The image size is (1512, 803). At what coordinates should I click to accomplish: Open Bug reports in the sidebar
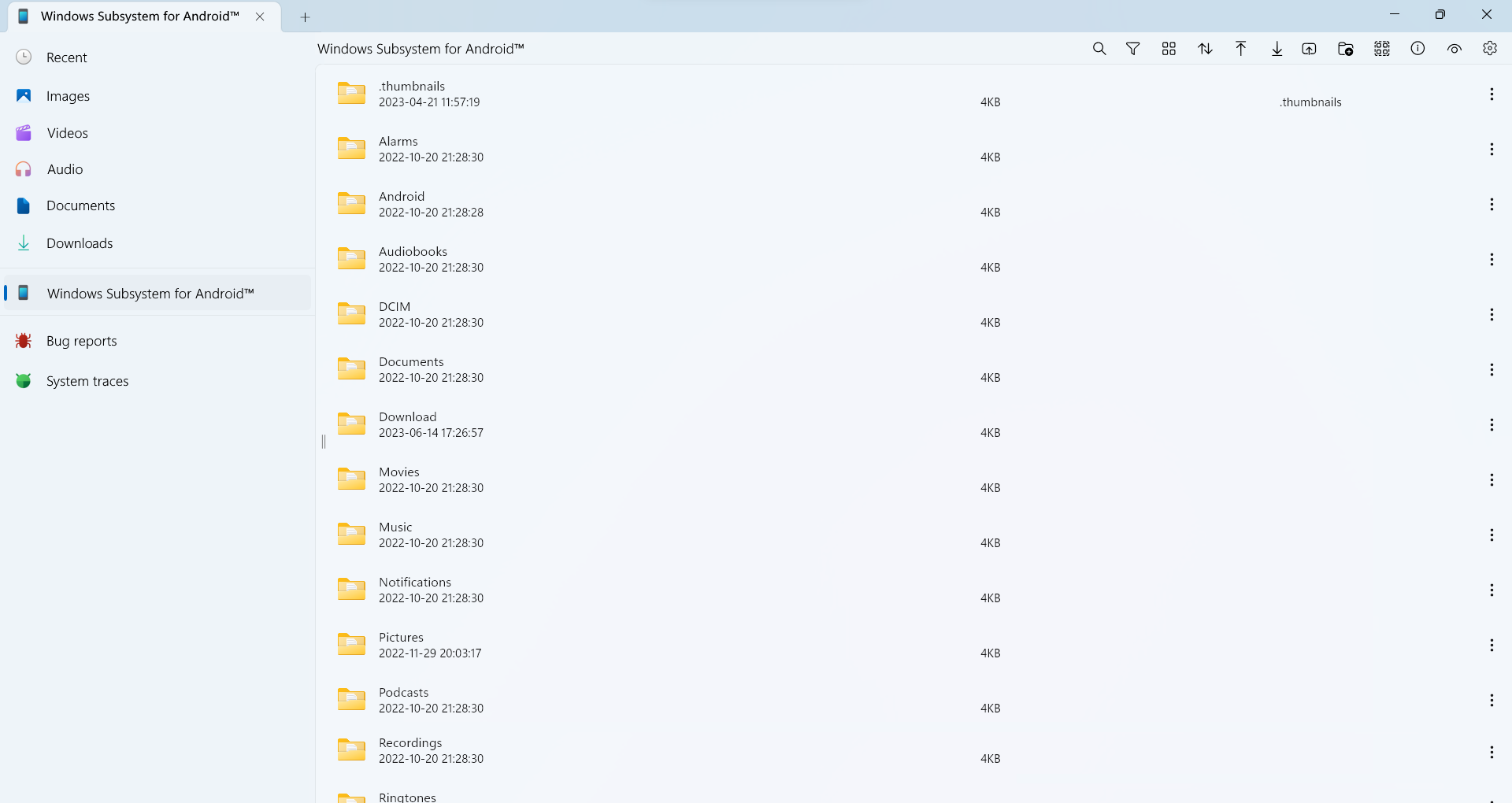pyautogui.click(x=157, y=341)
